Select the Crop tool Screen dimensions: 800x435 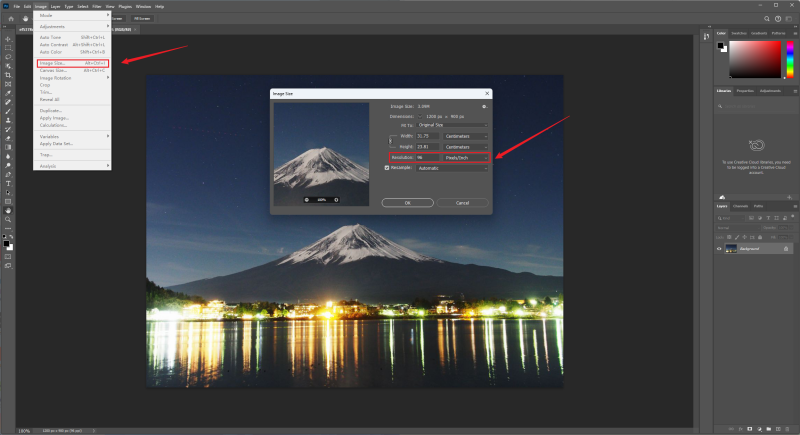(x=7, y=75)
